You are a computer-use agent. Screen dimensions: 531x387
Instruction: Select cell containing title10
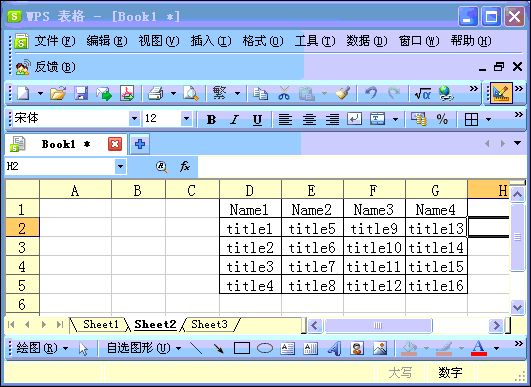click(x=374, y=248)
